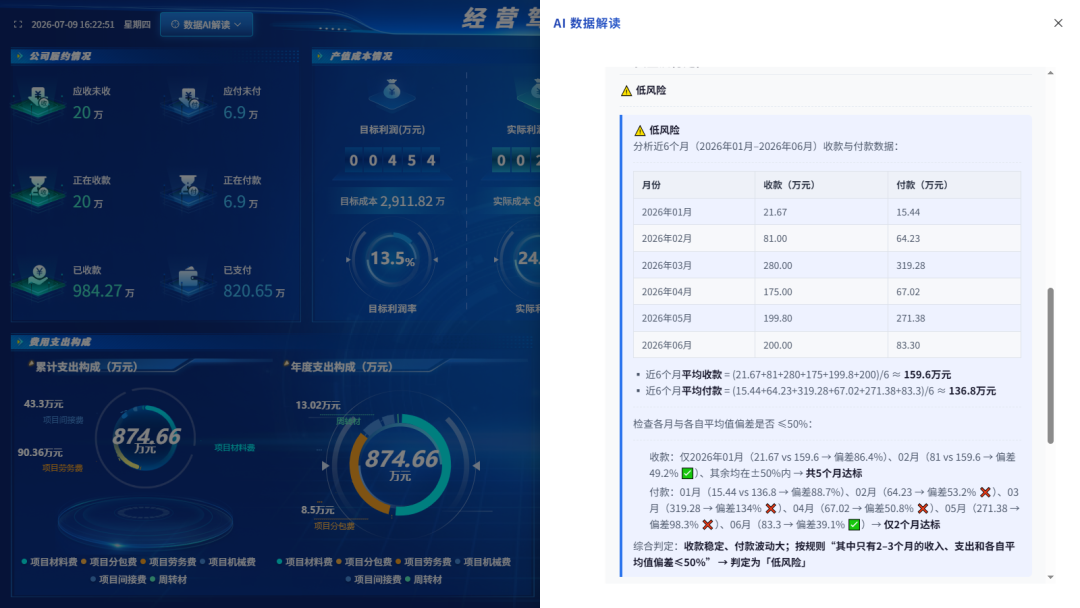Toggle 项目劳务费 legend in 年度支出构成
Viewport: 1080px width, 608px height.
[423, 562]
